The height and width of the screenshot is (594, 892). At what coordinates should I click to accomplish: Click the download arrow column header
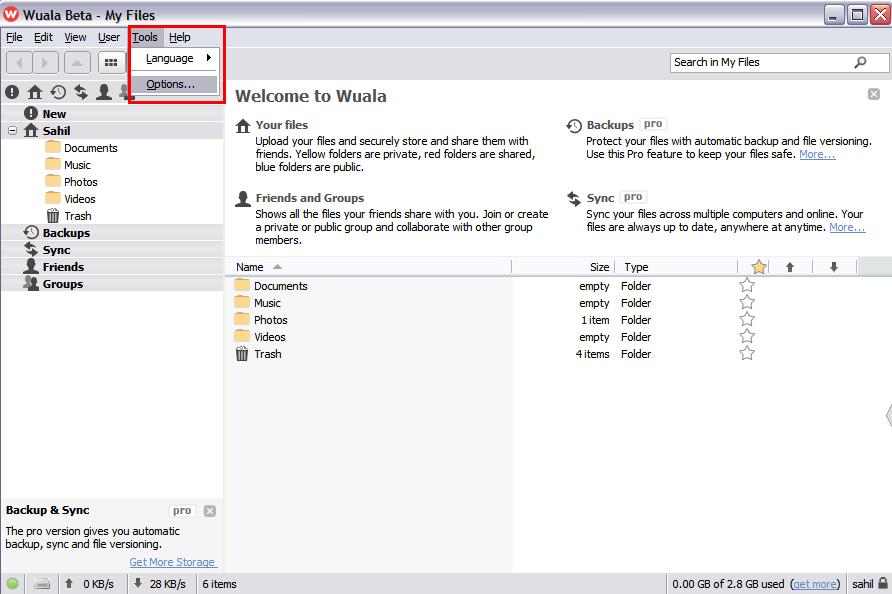coord(833,267)
